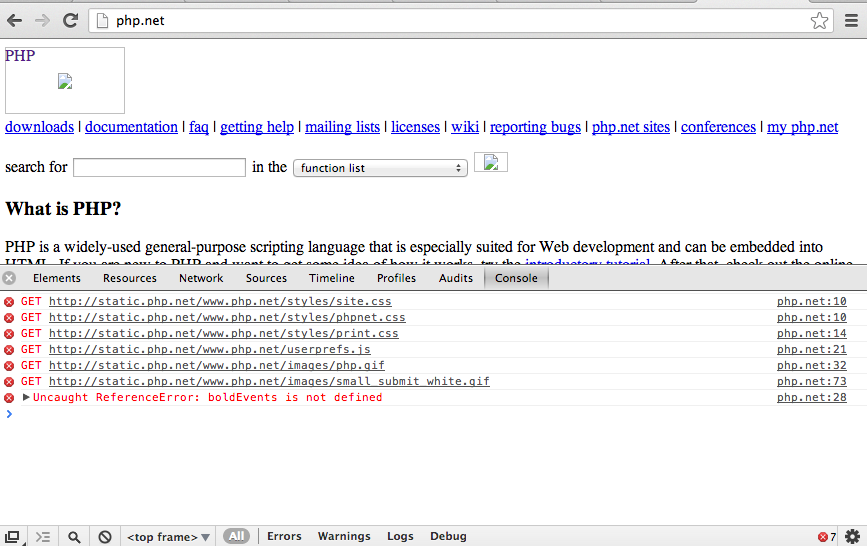Open the reporting bugs link
Viewport: 867px width, 546px height.
(x=535, y=127)
